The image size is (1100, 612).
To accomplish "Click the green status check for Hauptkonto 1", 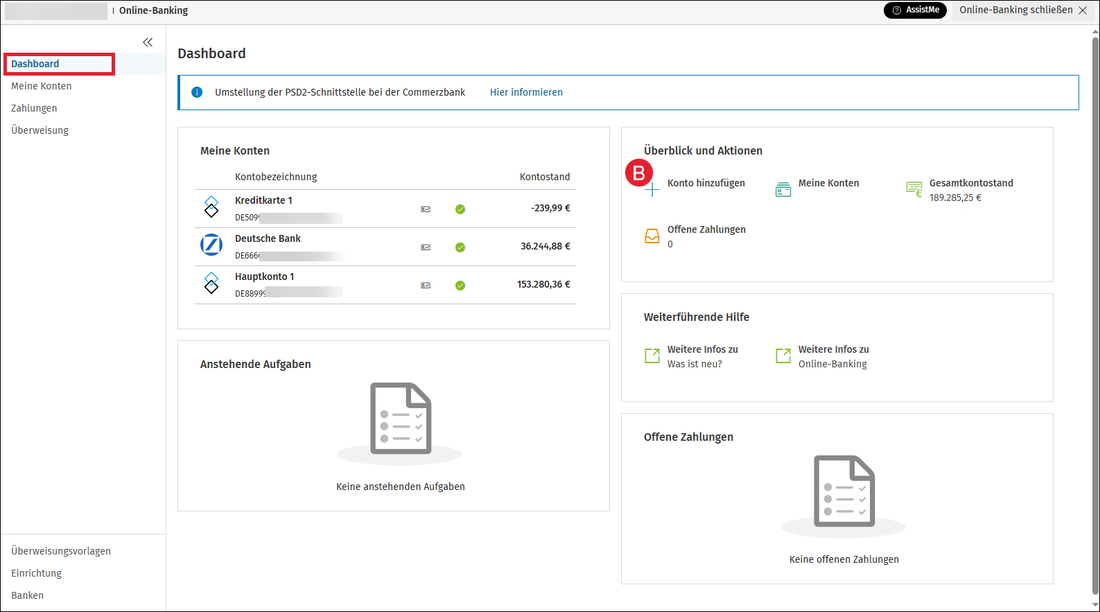I will 460,286.
